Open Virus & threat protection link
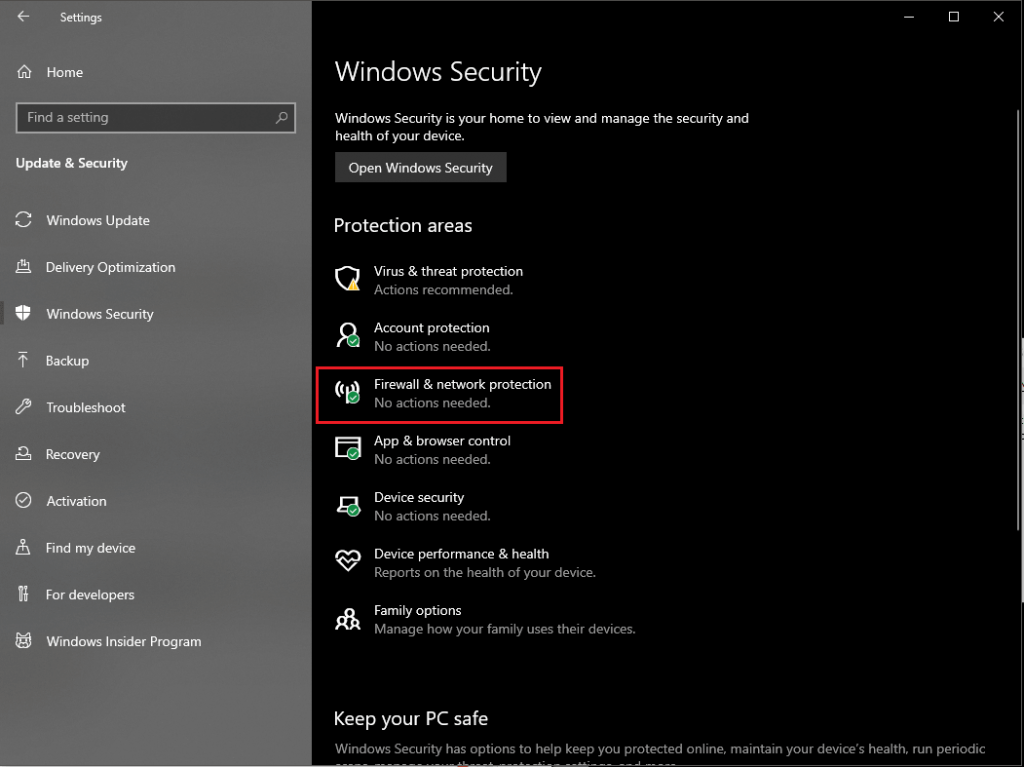The image size is (1024, 767). pyautogui.click(x=448, y=271)
